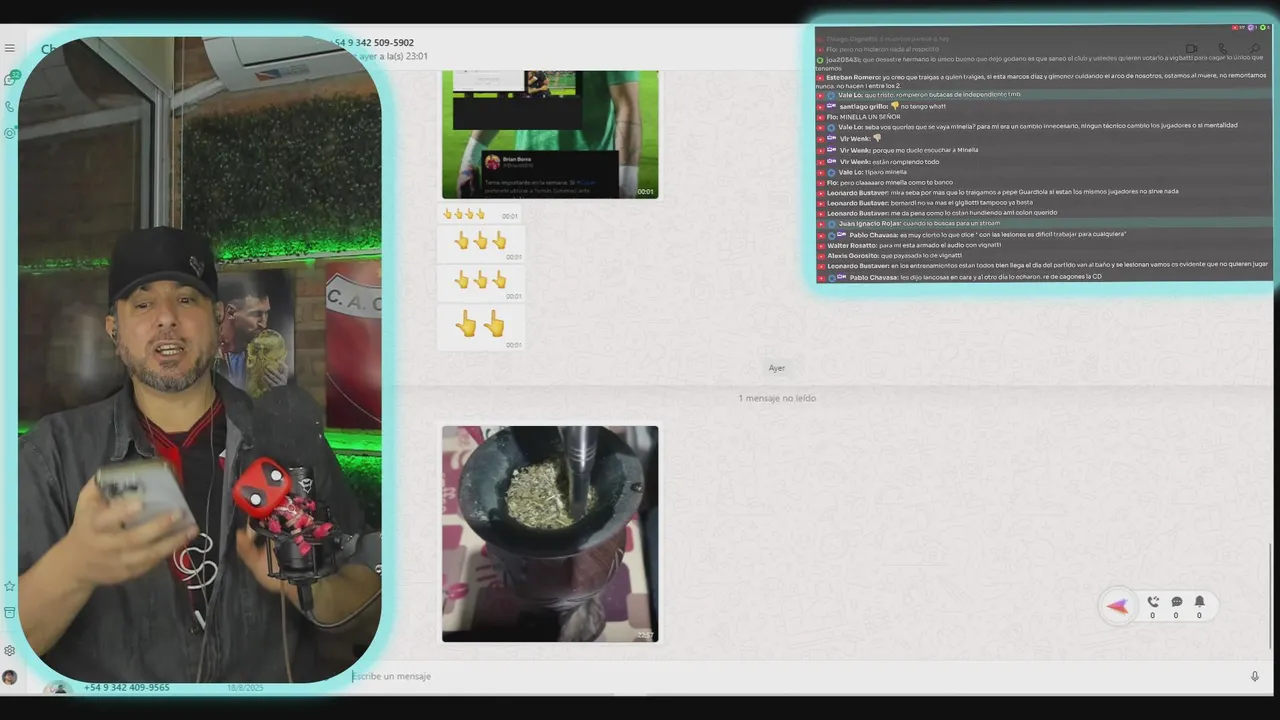This screenshot has width=1280, height=720.
Task: Click Walter Rosatto's comment in chat overlay
Action: pos(909,245)
